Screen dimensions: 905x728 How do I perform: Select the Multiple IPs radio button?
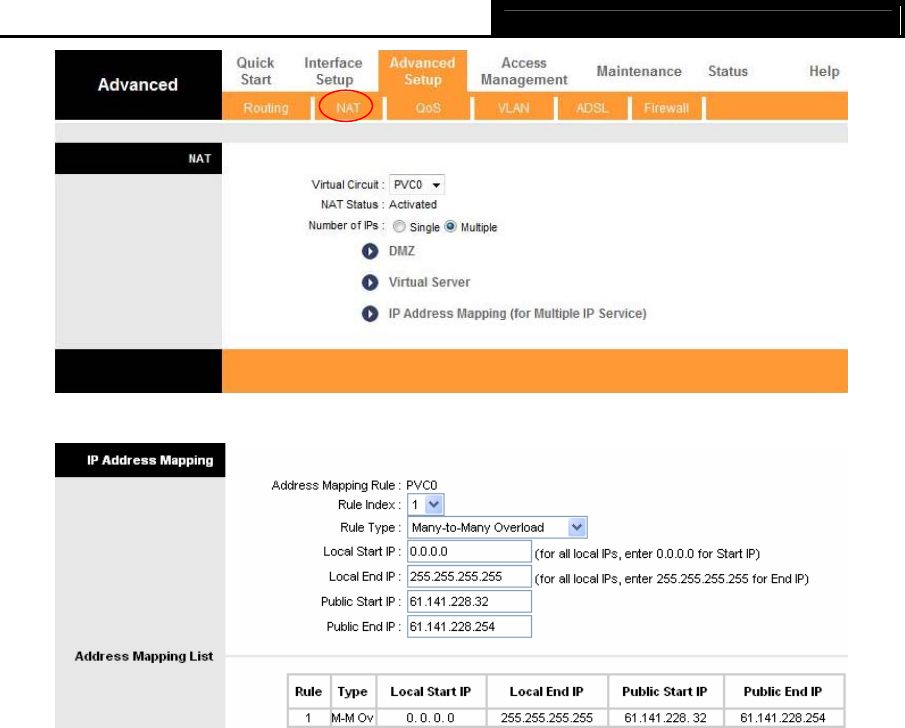(x=451, y=227)
